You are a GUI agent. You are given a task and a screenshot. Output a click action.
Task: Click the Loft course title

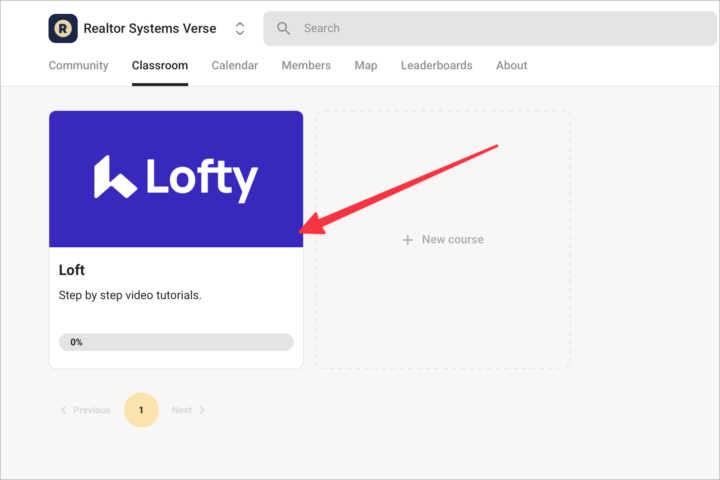[x=72, y=270]
